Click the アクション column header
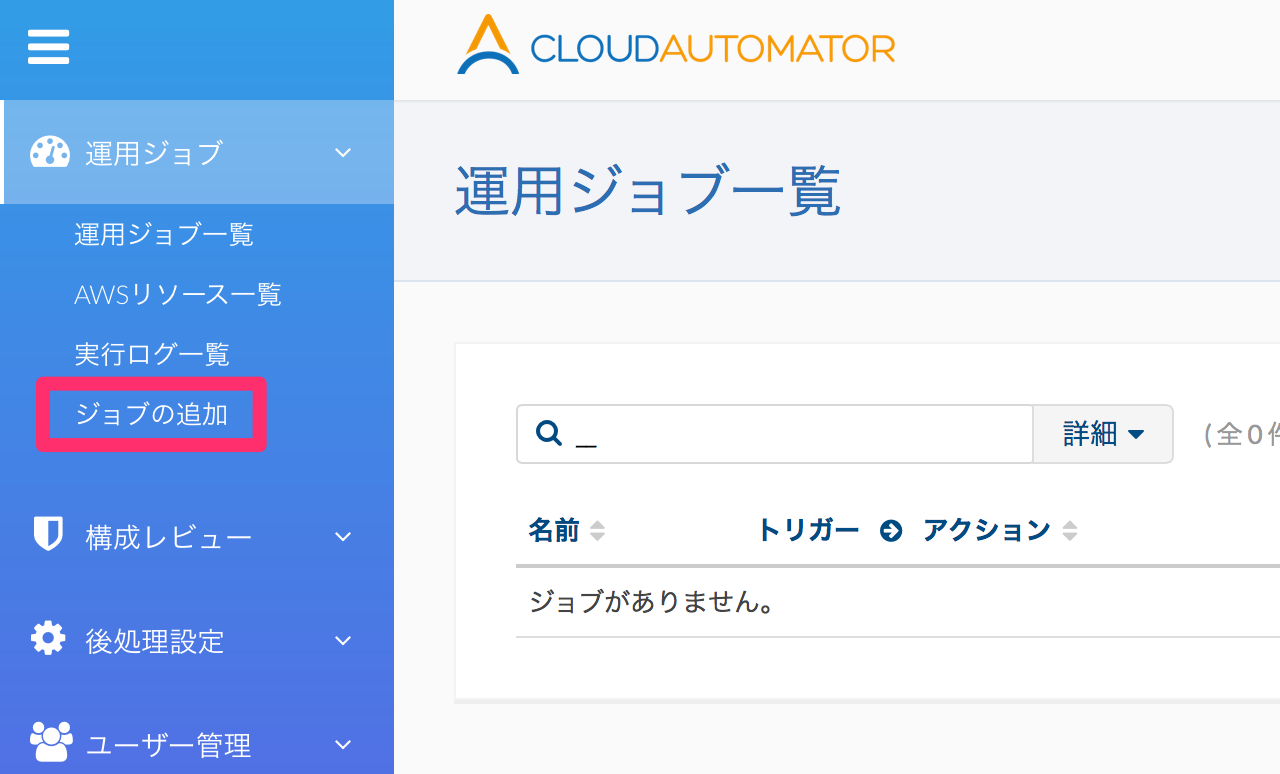This screenshot has width=1280, height=774. tap(986, 531)
